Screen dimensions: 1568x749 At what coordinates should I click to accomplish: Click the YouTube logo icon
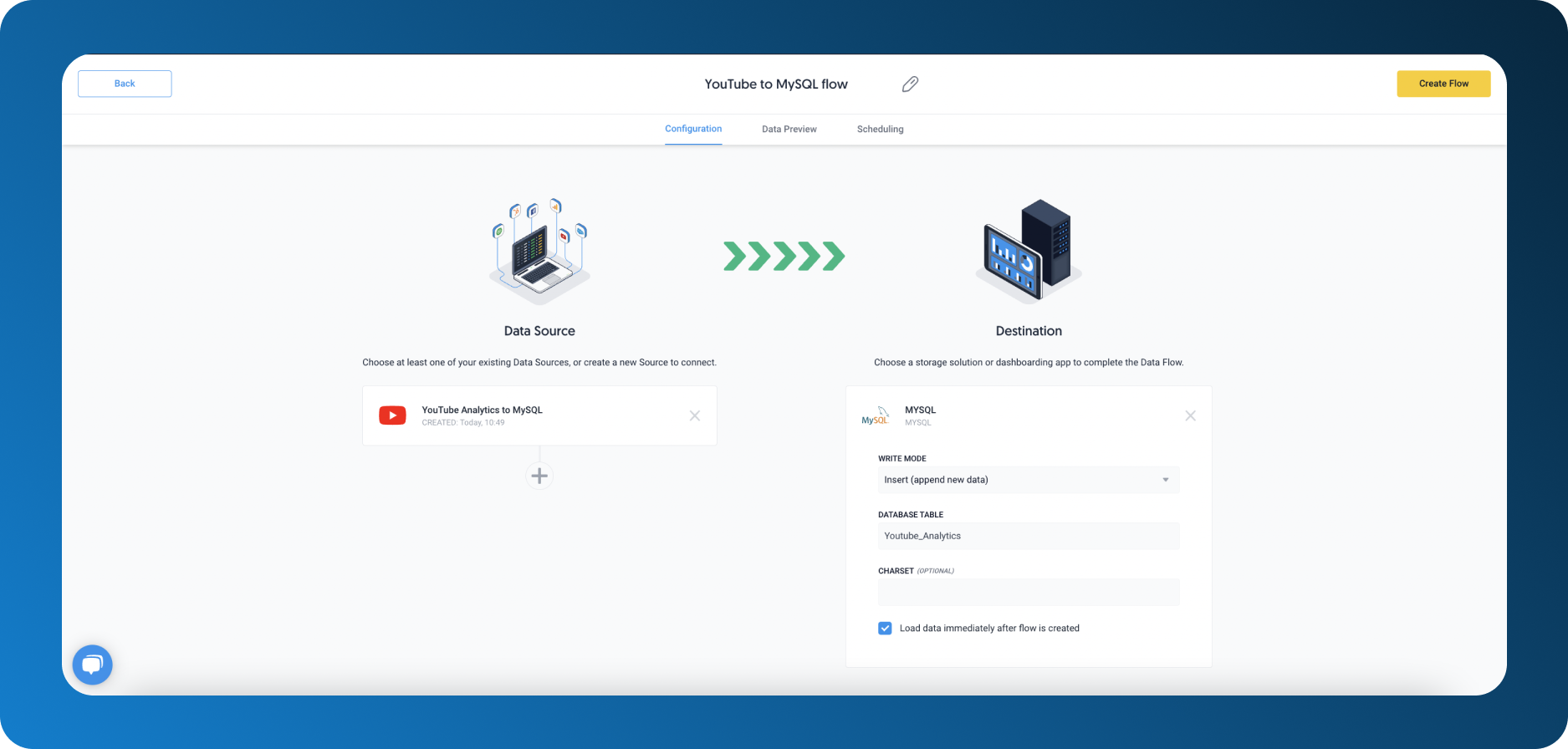[x=392, y=415]
